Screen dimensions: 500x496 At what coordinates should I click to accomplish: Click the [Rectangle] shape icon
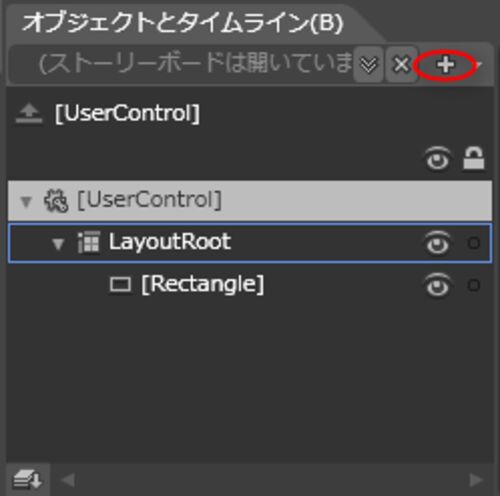pos(120,285)
